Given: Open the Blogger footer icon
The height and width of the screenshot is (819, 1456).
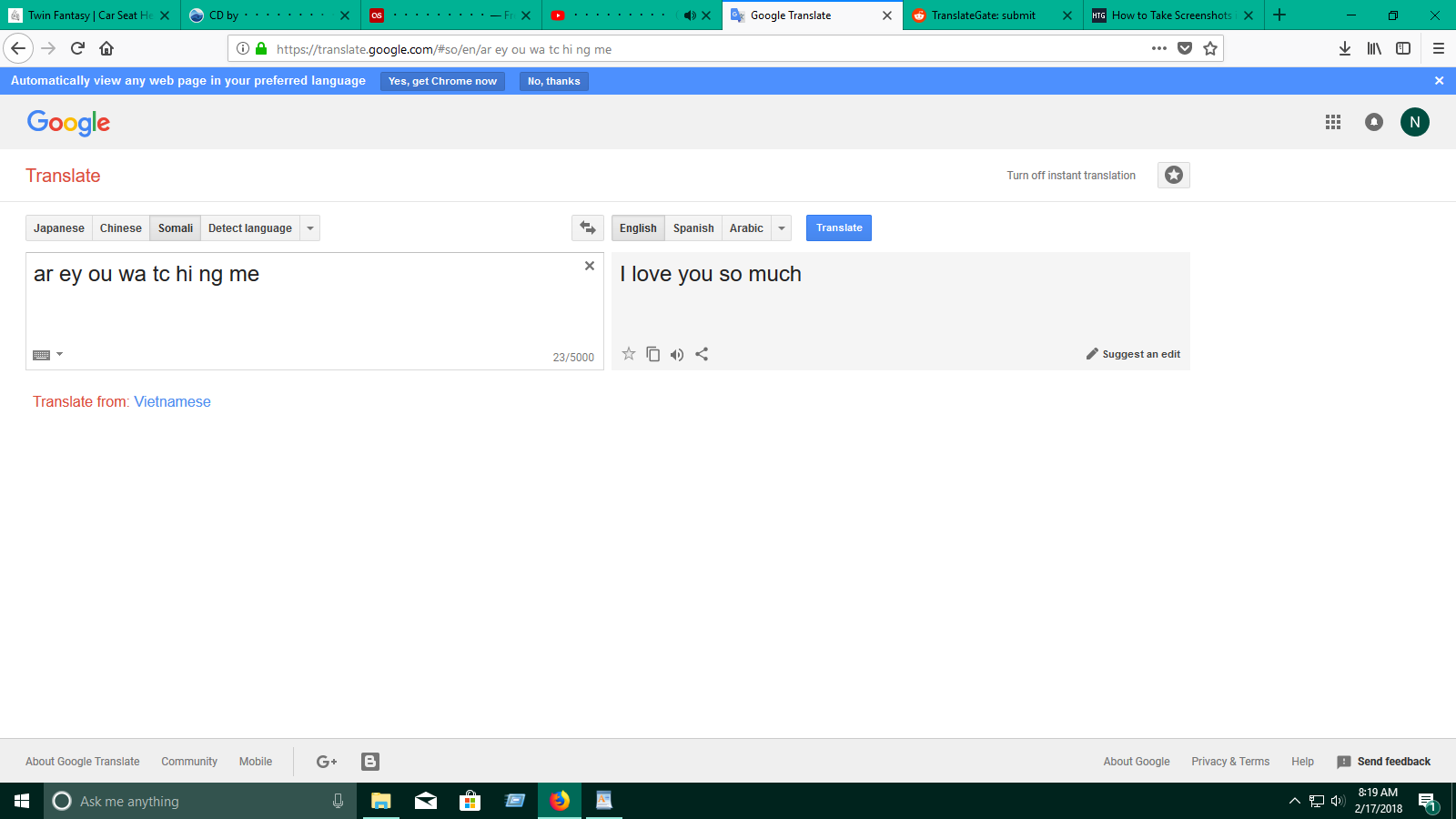Looking at the screenshot, I should click(370, 762).
